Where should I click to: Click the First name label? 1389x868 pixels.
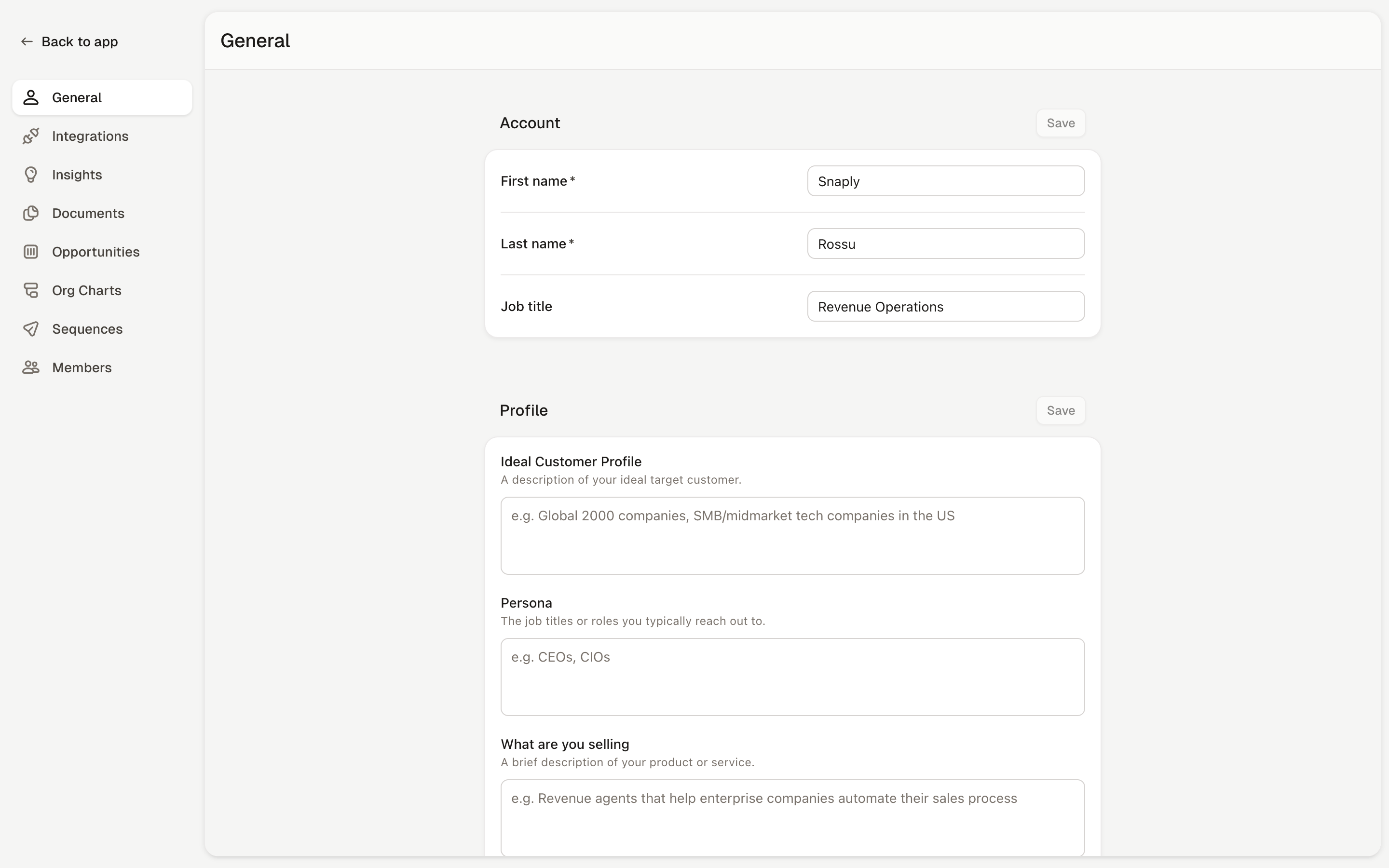click(538, 181)
